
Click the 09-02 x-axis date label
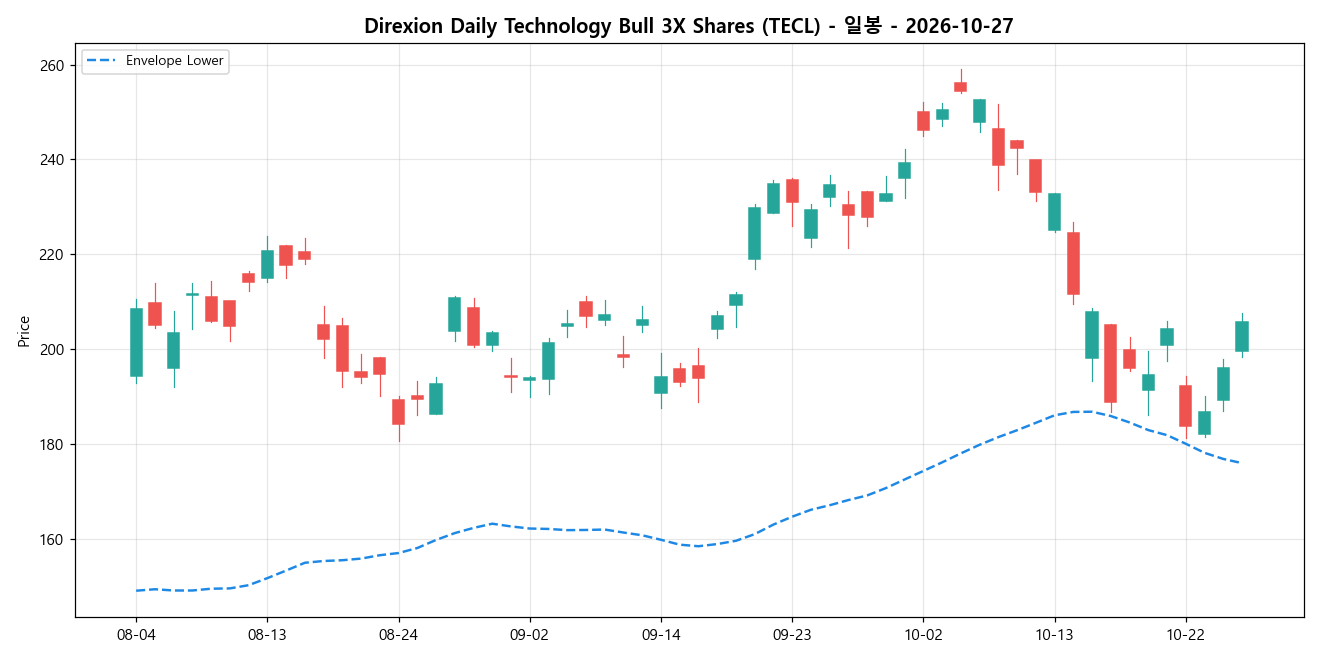pos(529,635)
